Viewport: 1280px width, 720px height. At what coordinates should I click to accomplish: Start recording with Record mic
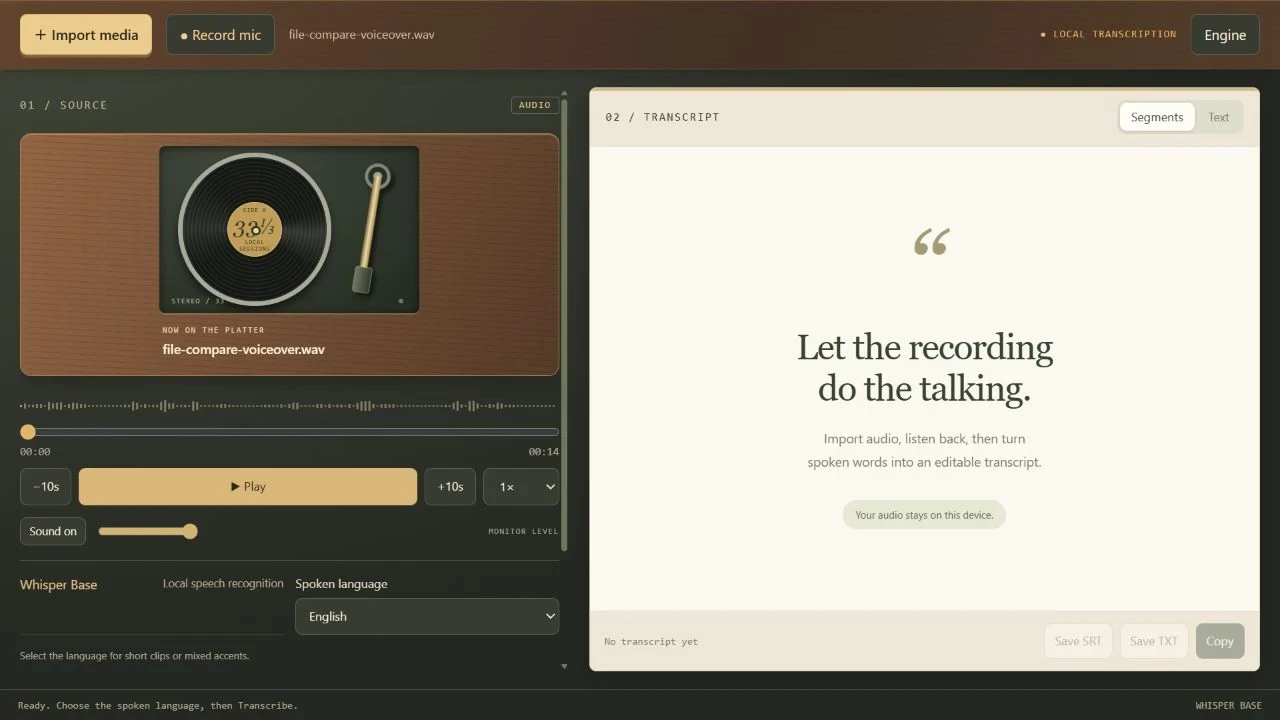[220, 35]
